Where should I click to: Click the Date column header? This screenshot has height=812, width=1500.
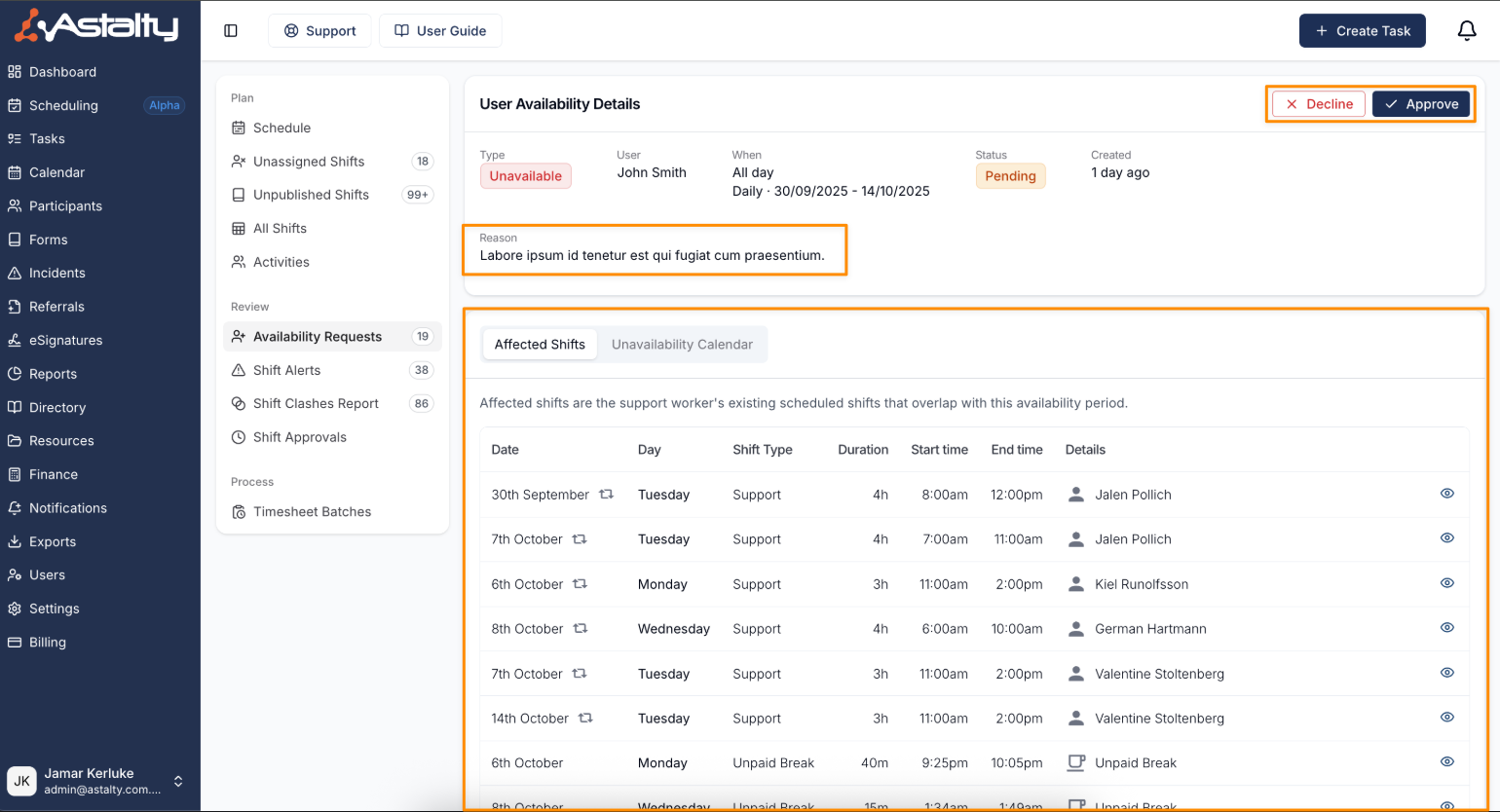coord(506,450)
